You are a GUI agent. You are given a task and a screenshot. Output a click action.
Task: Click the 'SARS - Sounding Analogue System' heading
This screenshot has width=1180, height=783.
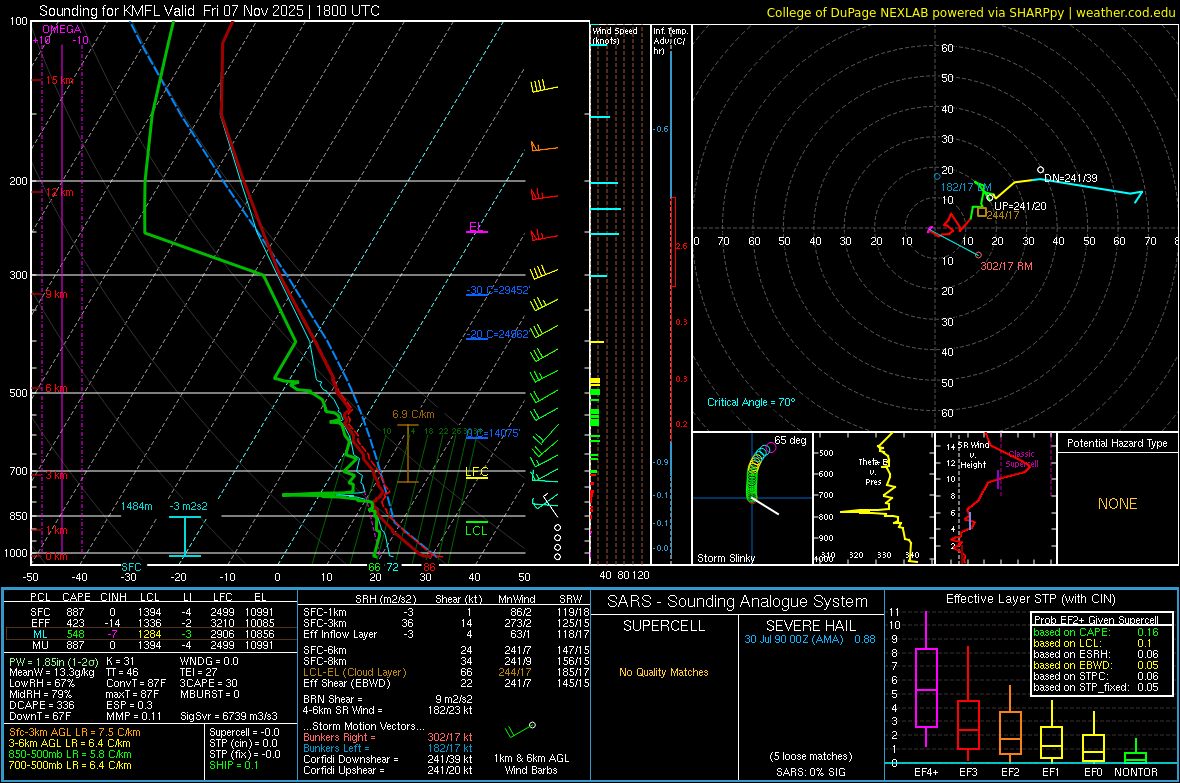coord(738,602)
